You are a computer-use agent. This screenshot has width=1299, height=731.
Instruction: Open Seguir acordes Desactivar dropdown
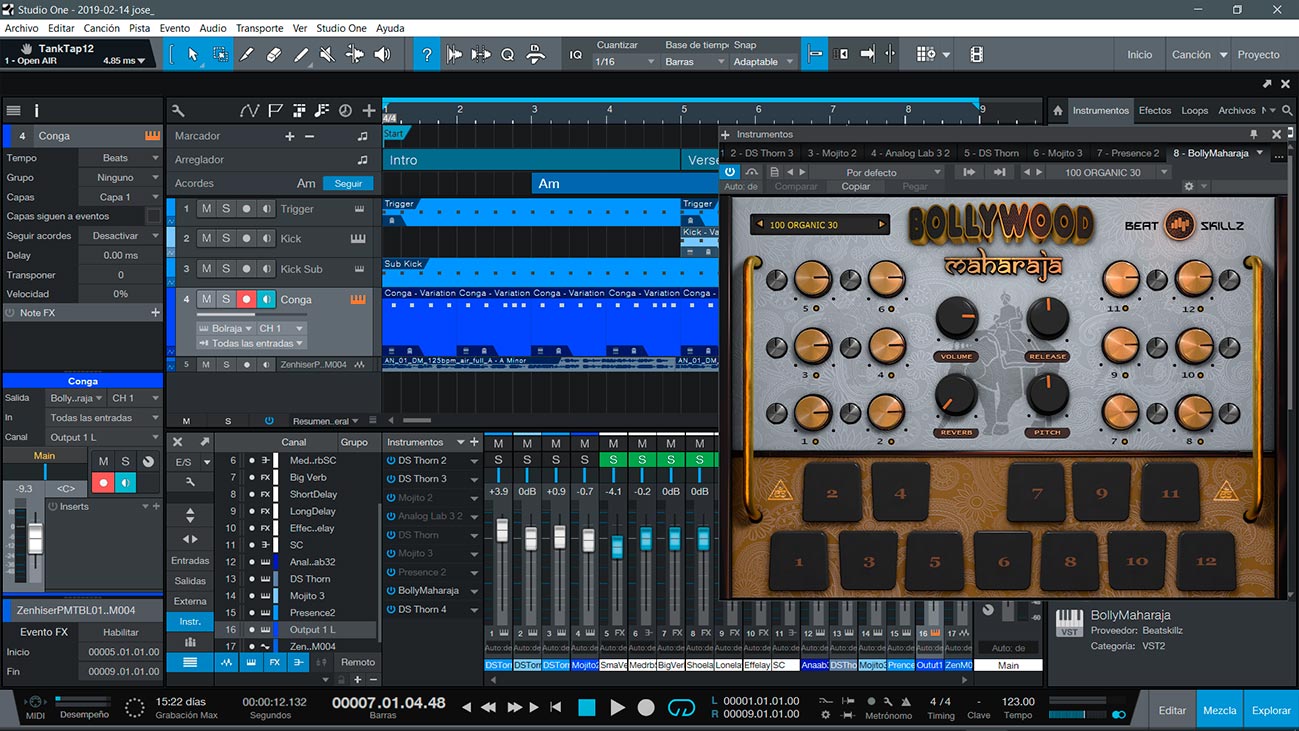[121, 236]
